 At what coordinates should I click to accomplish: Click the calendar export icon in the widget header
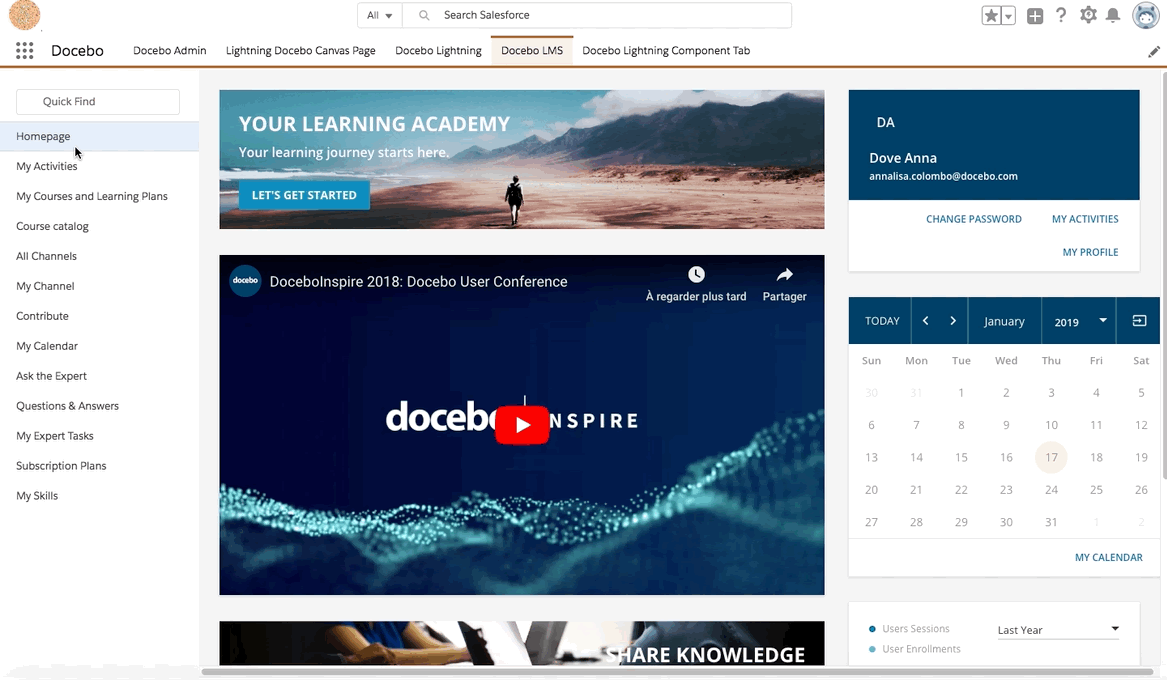[x=1138, y=320]
